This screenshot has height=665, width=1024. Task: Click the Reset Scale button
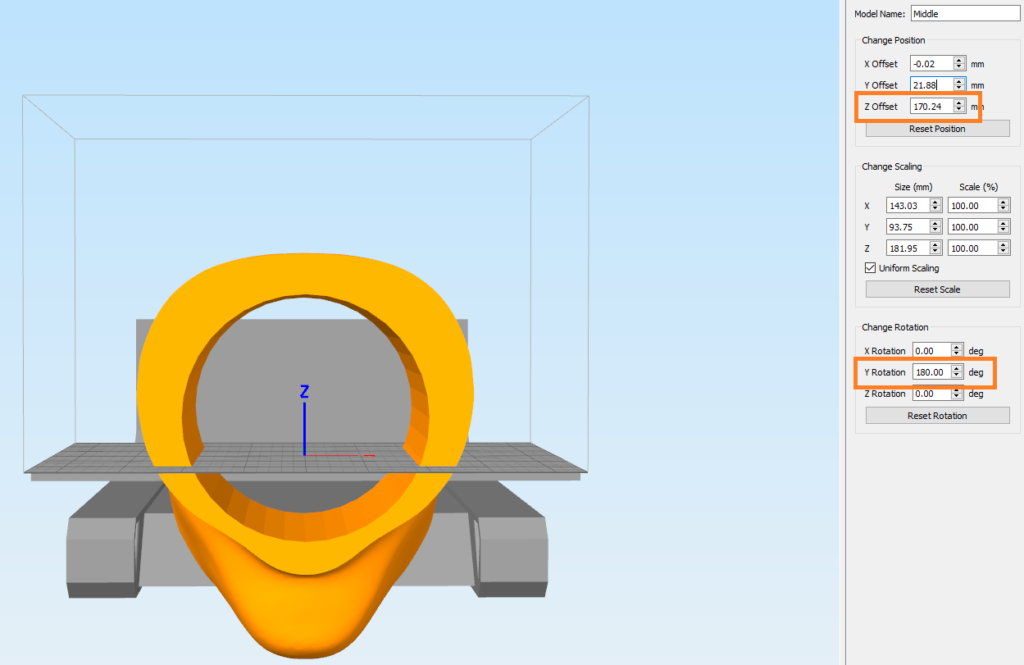(937, 289)
